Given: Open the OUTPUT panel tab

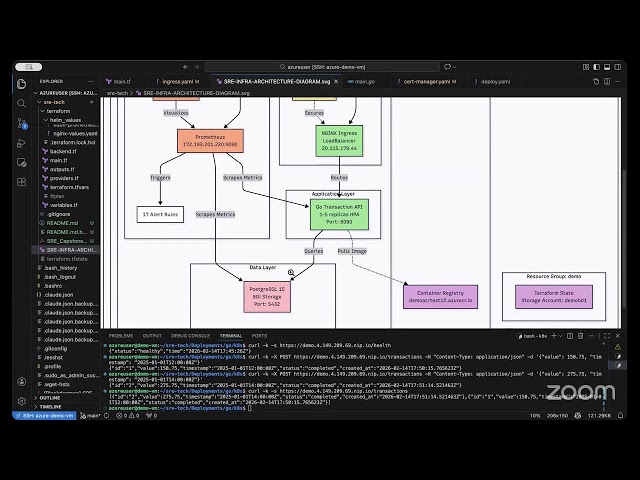Looking at the screenshot, I should click(152, 336).
